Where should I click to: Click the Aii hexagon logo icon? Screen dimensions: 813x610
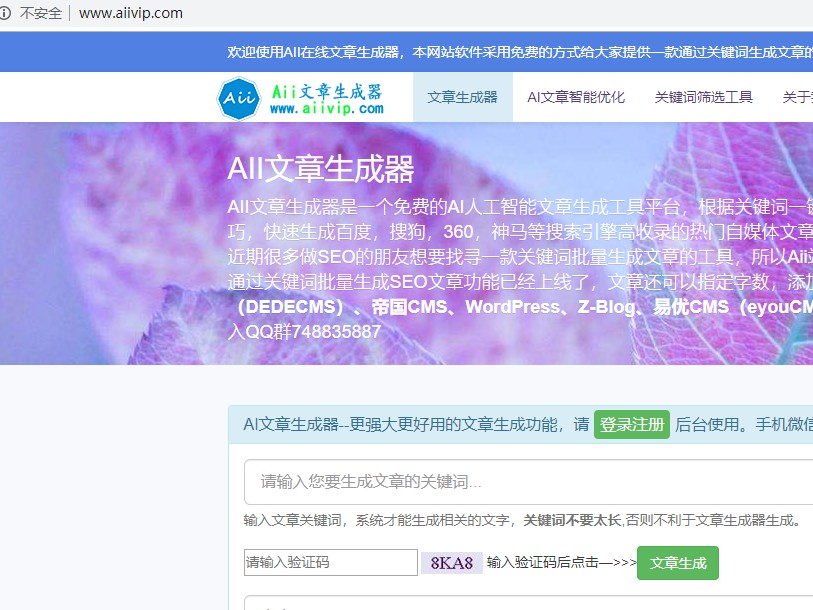pos(239,98)
